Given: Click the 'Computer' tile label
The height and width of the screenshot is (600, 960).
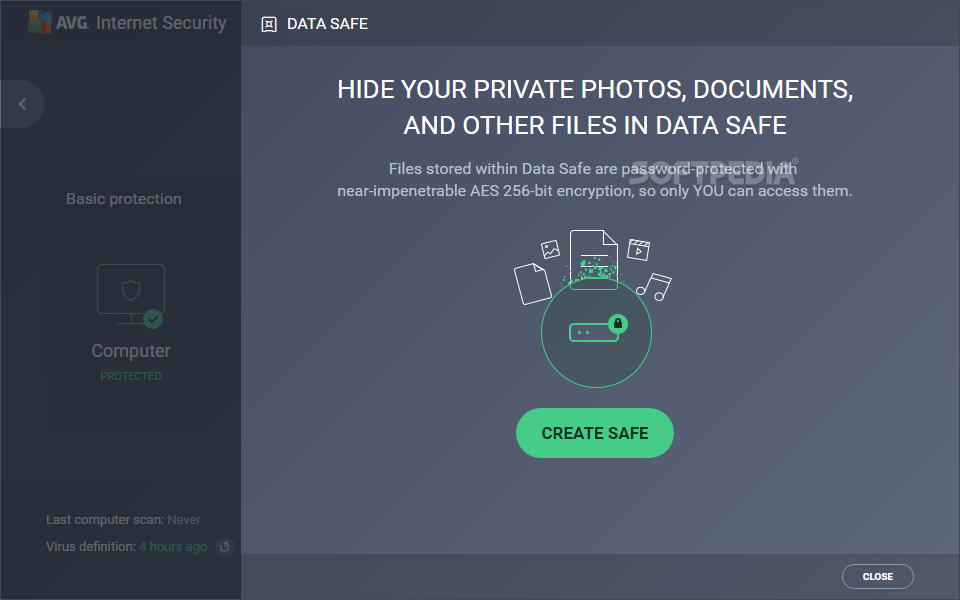Looking at the screenshot, I should (131, 351).
